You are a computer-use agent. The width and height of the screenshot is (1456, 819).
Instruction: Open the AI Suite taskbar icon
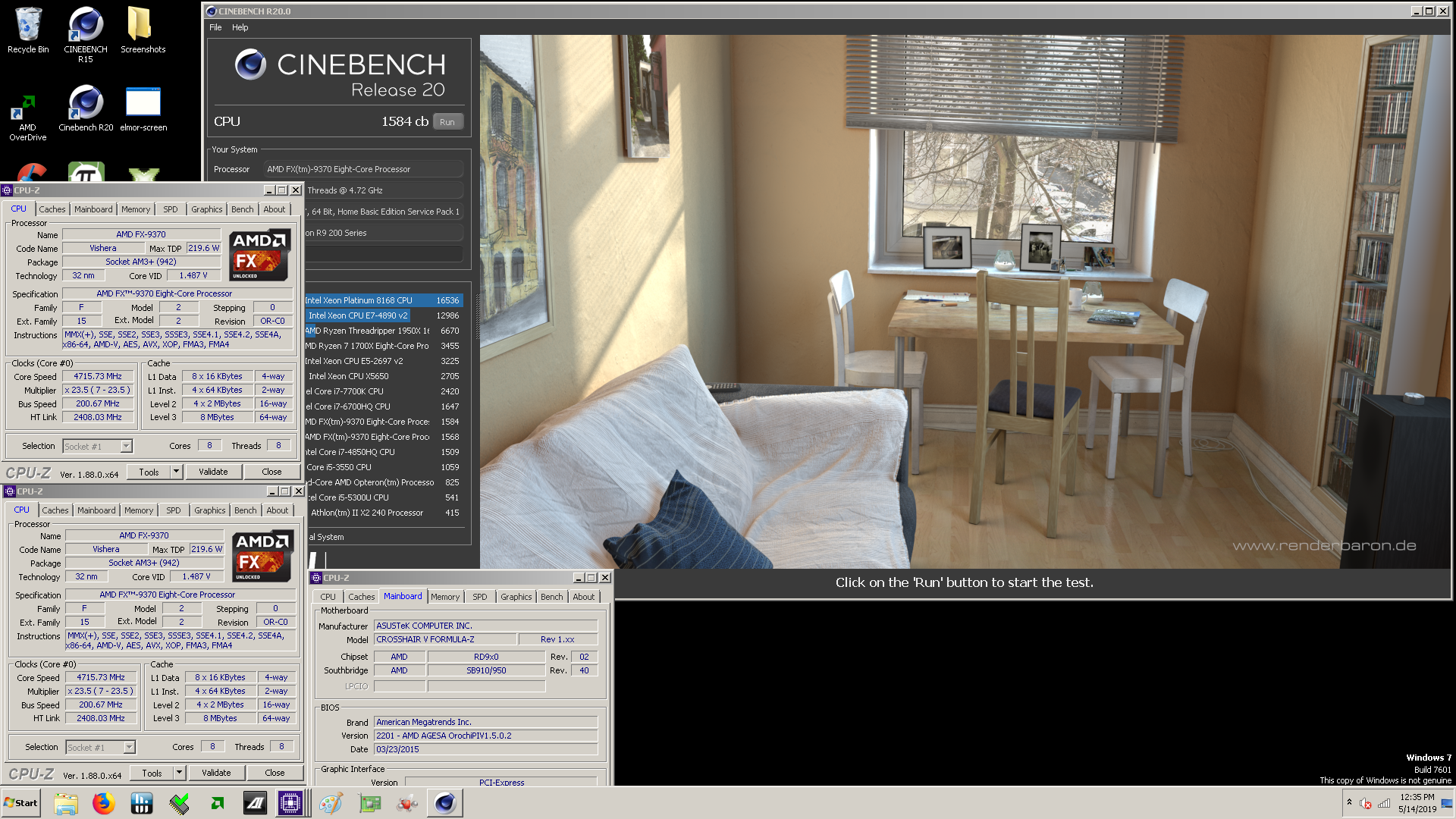coord(256,803)
